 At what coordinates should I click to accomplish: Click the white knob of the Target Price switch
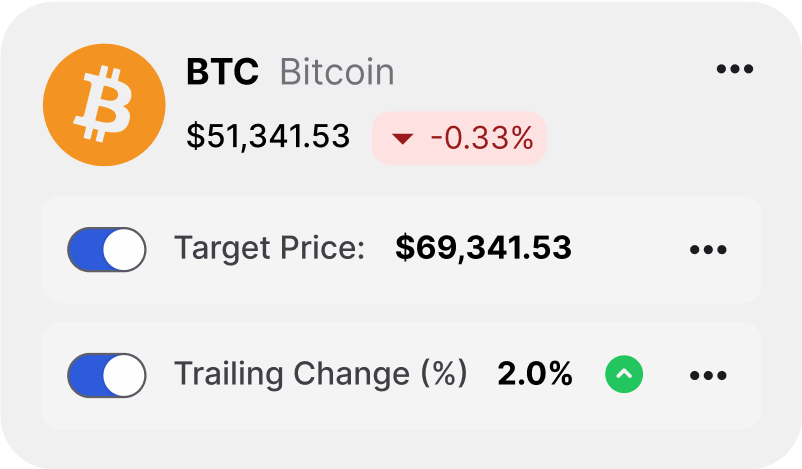125,249
